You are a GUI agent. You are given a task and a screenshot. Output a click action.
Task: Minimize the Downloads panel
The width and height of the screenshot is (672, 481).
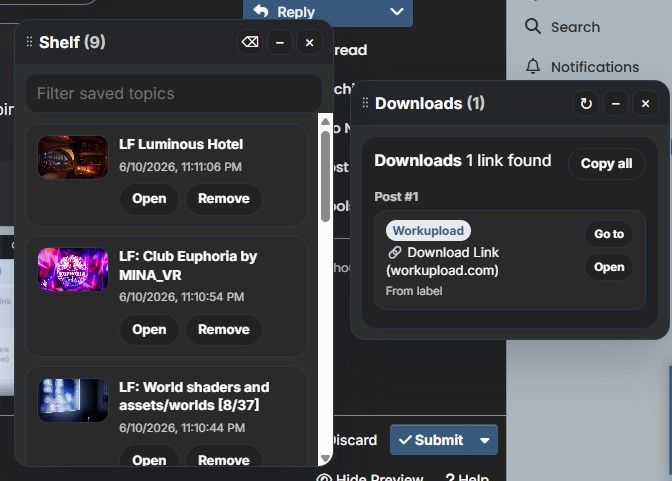click(616, 103)
